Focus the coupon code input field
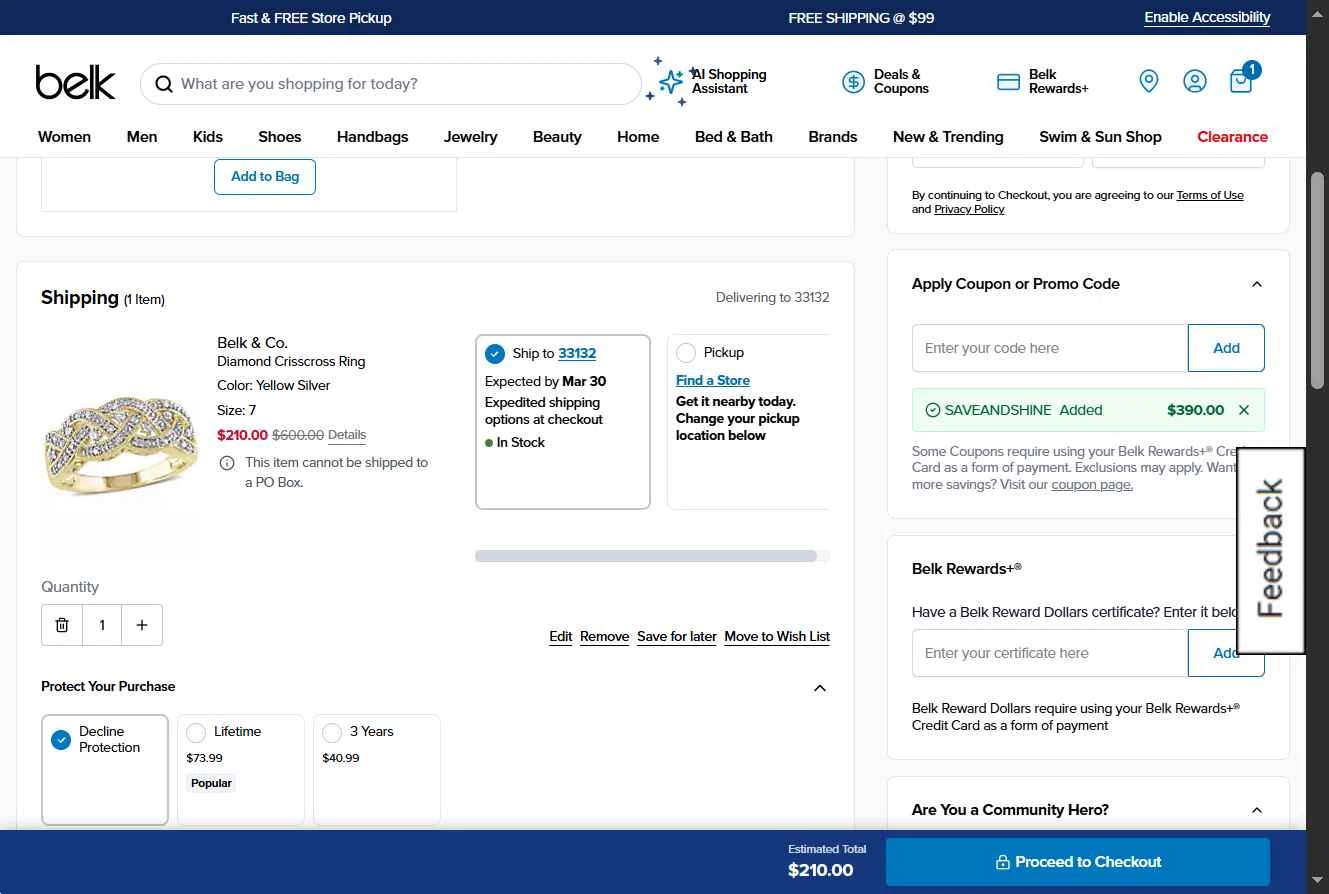 pos(1050,348)
